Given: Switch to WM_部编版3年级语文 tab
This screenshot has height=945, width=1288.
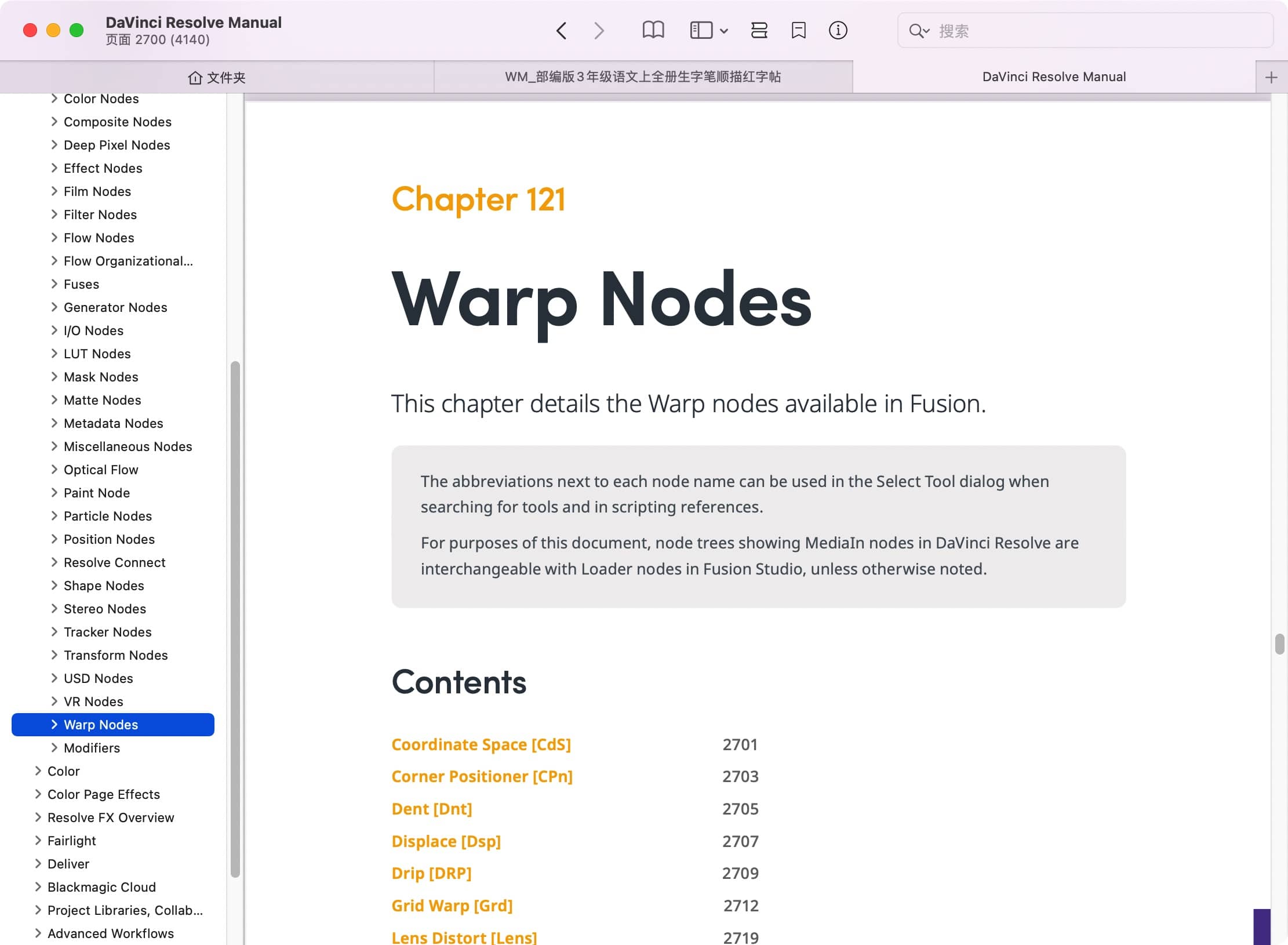Looking at the screenshot, I should click(x=643, y=77).
